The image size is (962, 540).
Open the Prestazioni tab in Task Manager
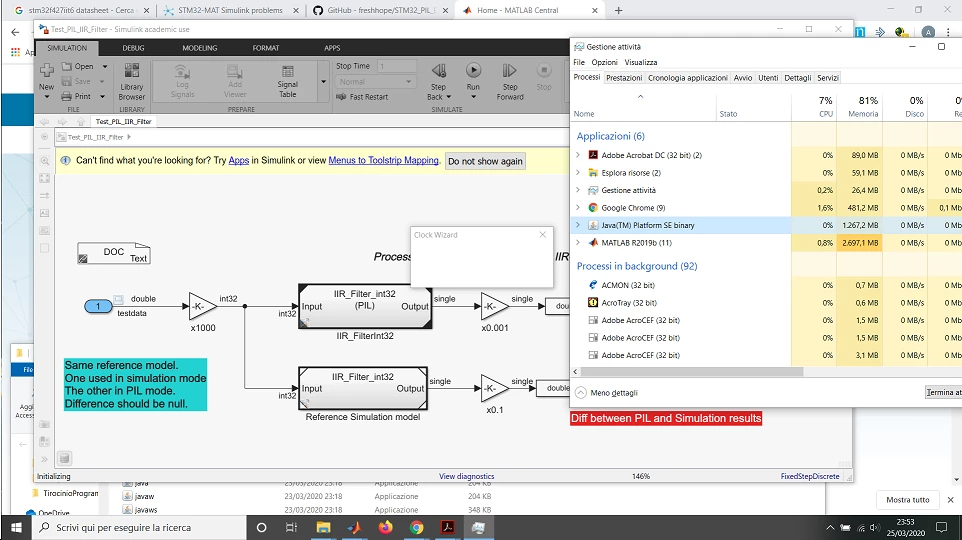(x=624, y=78)
